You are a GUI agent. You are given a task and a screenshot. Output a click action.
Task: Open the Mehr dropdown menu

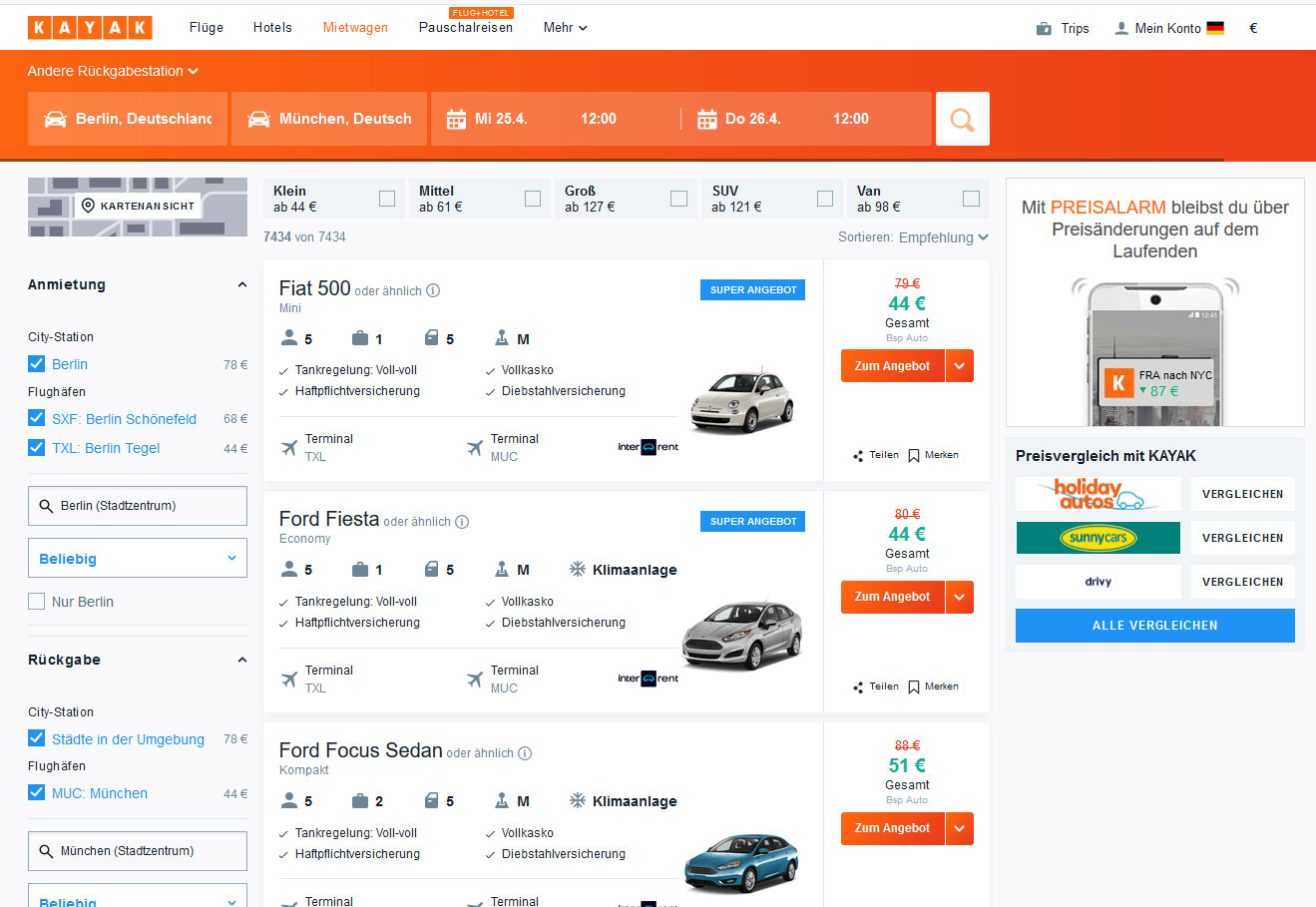click(565, 28)
